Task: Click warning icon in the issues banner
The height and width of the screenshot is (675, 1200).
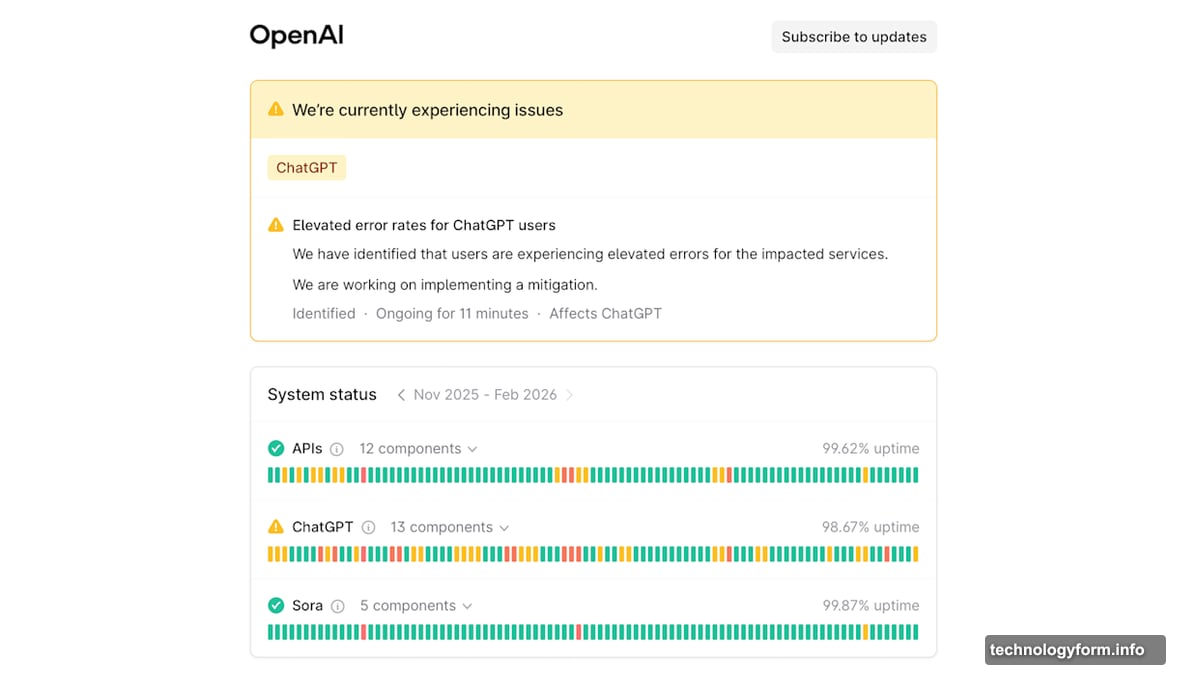Action: click(x=276, y=109)
